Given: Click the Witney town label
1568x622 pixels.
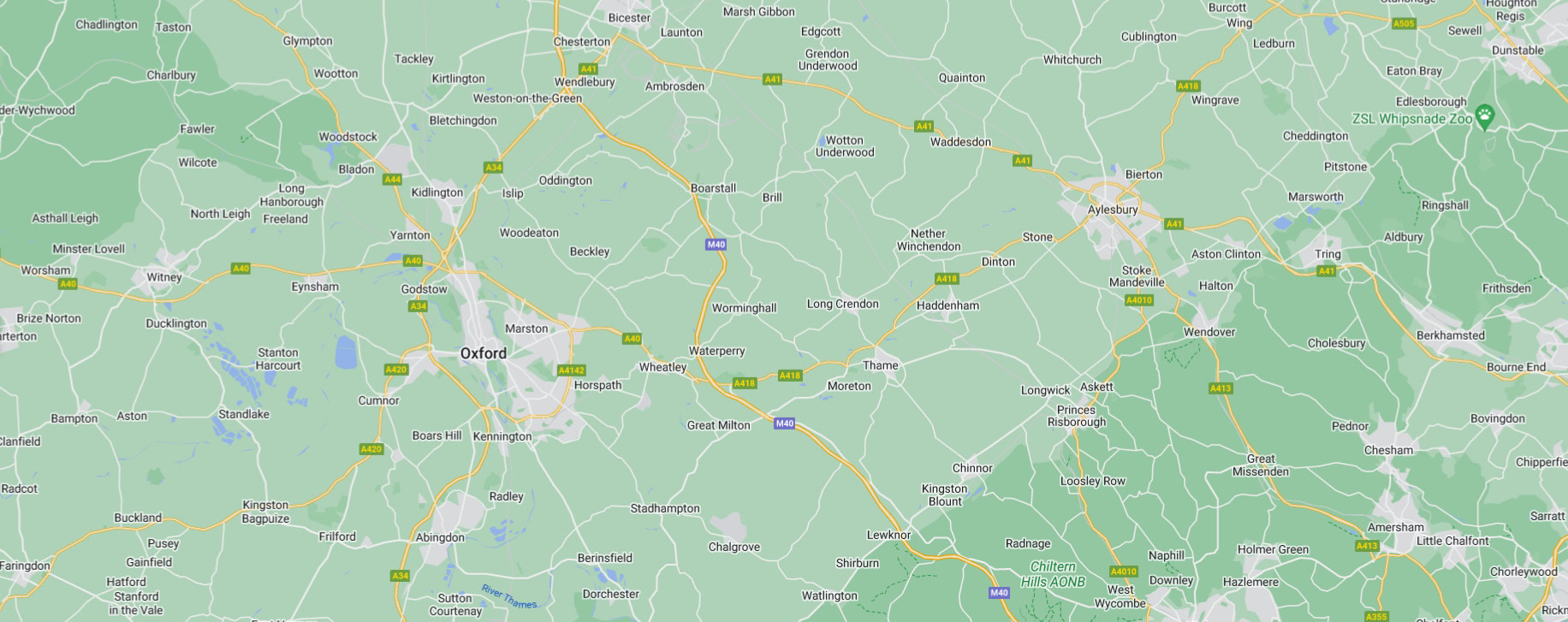Looking at the screenshot, I should (164, 277).
